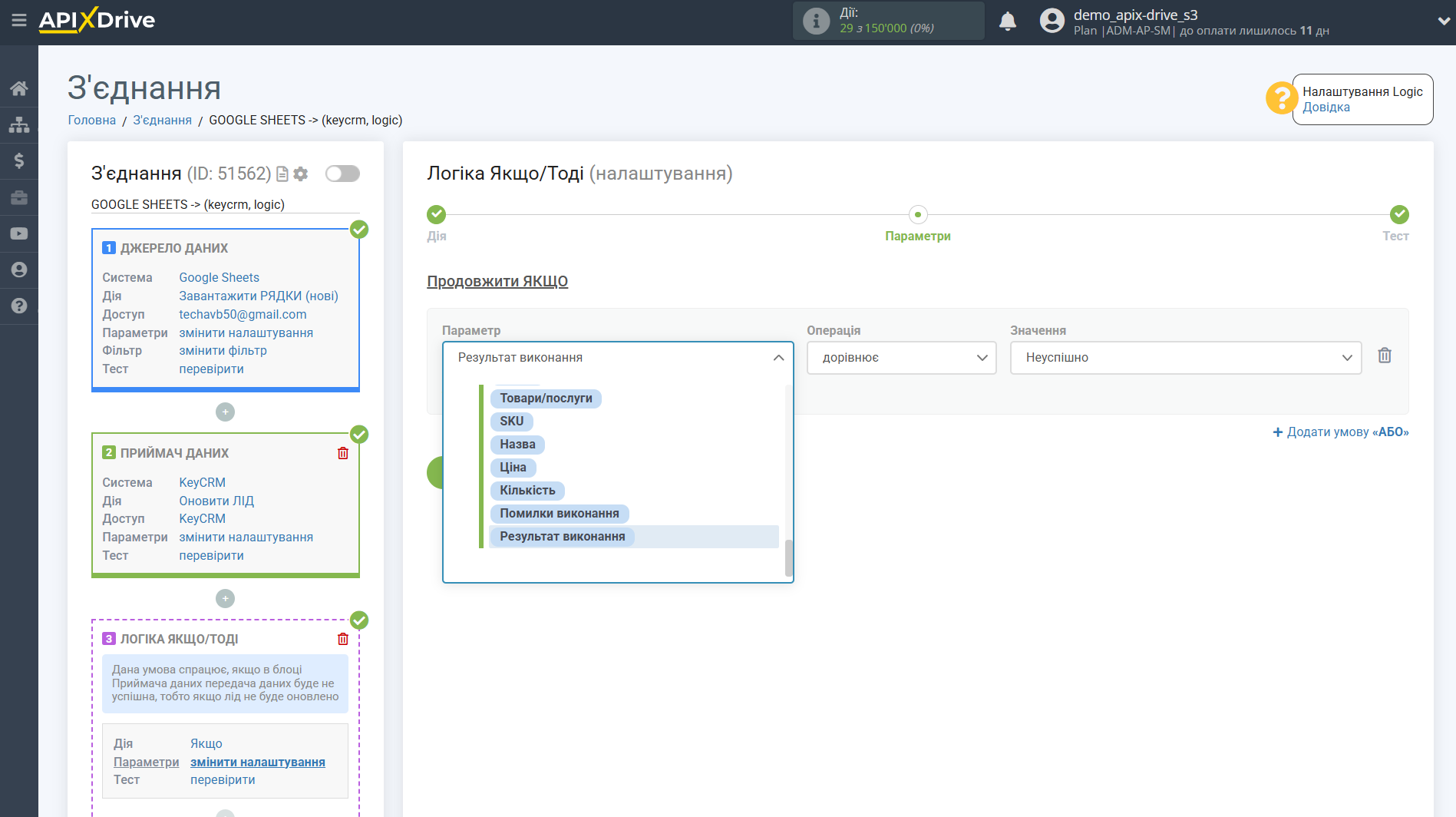Viewport: 1456px width, 817px height.
Task: Open the briefcase sidebar icon
Action: [x=19, y=197]
